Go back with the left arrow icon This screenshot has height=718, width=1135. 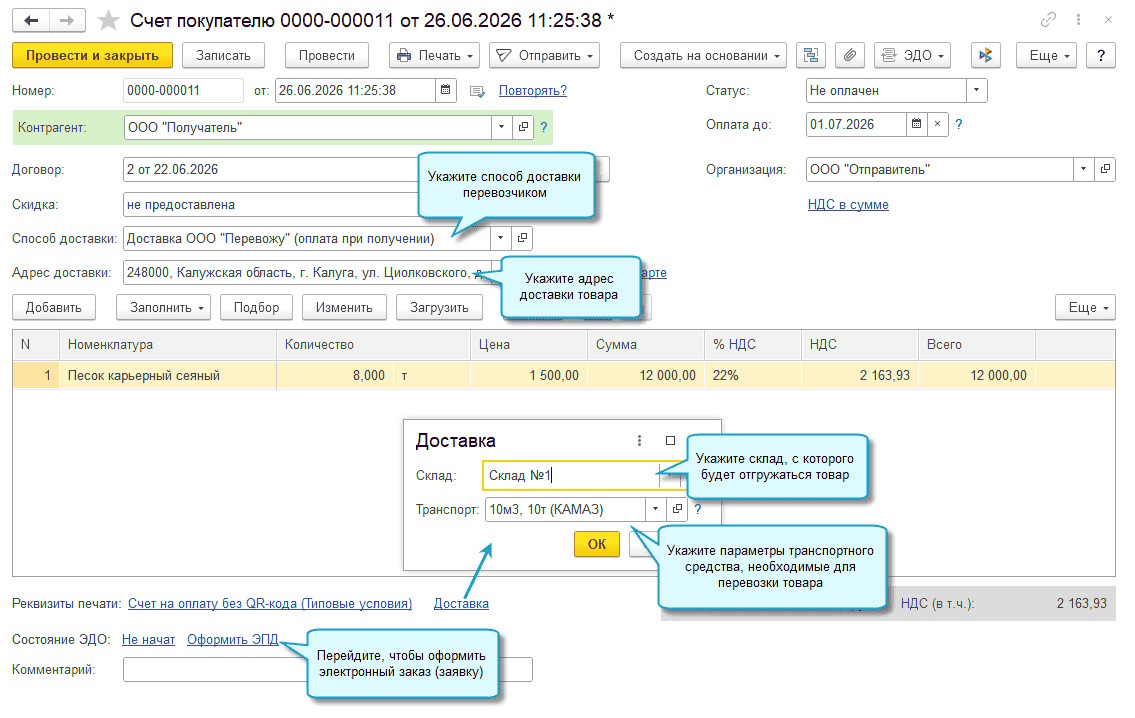pos(31,20)
